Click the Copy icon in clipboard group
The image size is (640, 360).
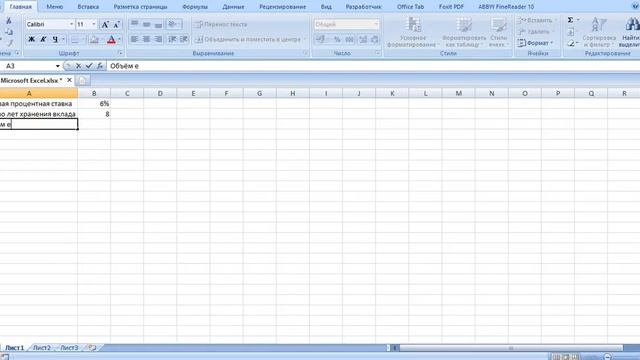(9, 31)
